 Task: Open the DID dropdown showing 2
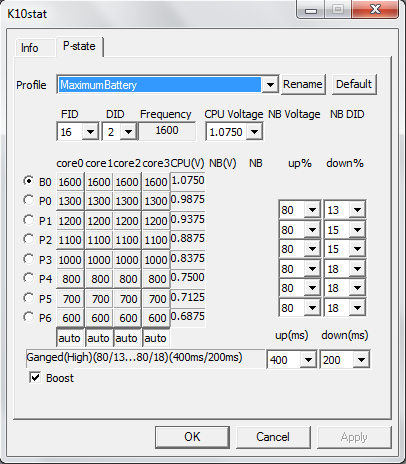(119, 132)
